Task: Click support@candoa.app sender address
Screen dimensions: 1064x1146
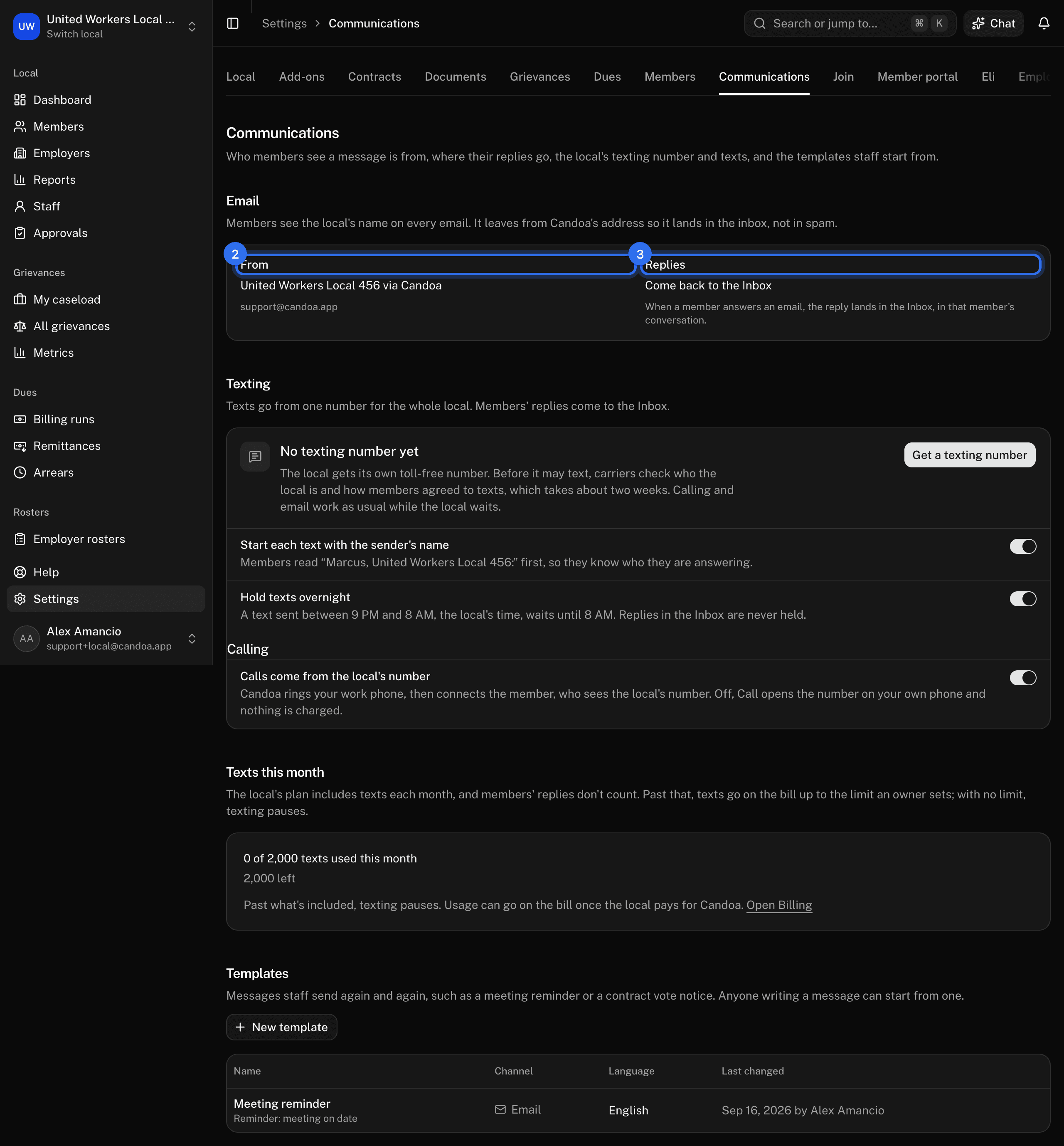Action: click(289, 306)
